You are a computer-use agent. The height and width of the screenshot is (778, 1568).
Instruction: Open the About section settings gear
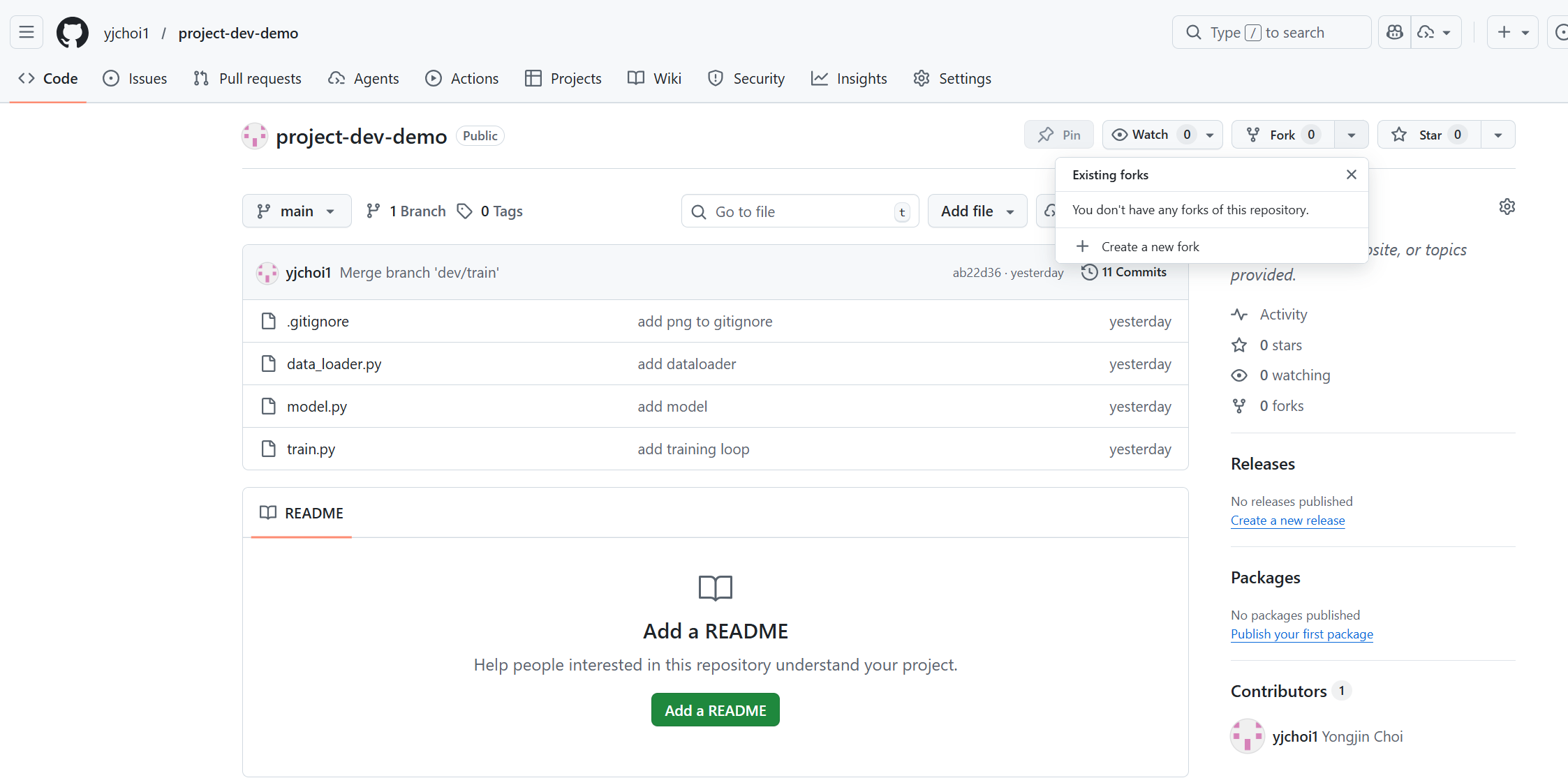click(x=1507, y=207)
